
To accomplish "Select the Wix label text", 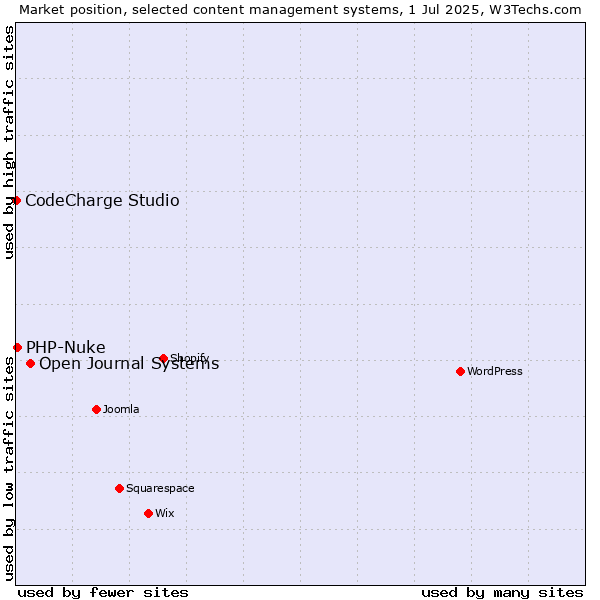I will (165, 513).
